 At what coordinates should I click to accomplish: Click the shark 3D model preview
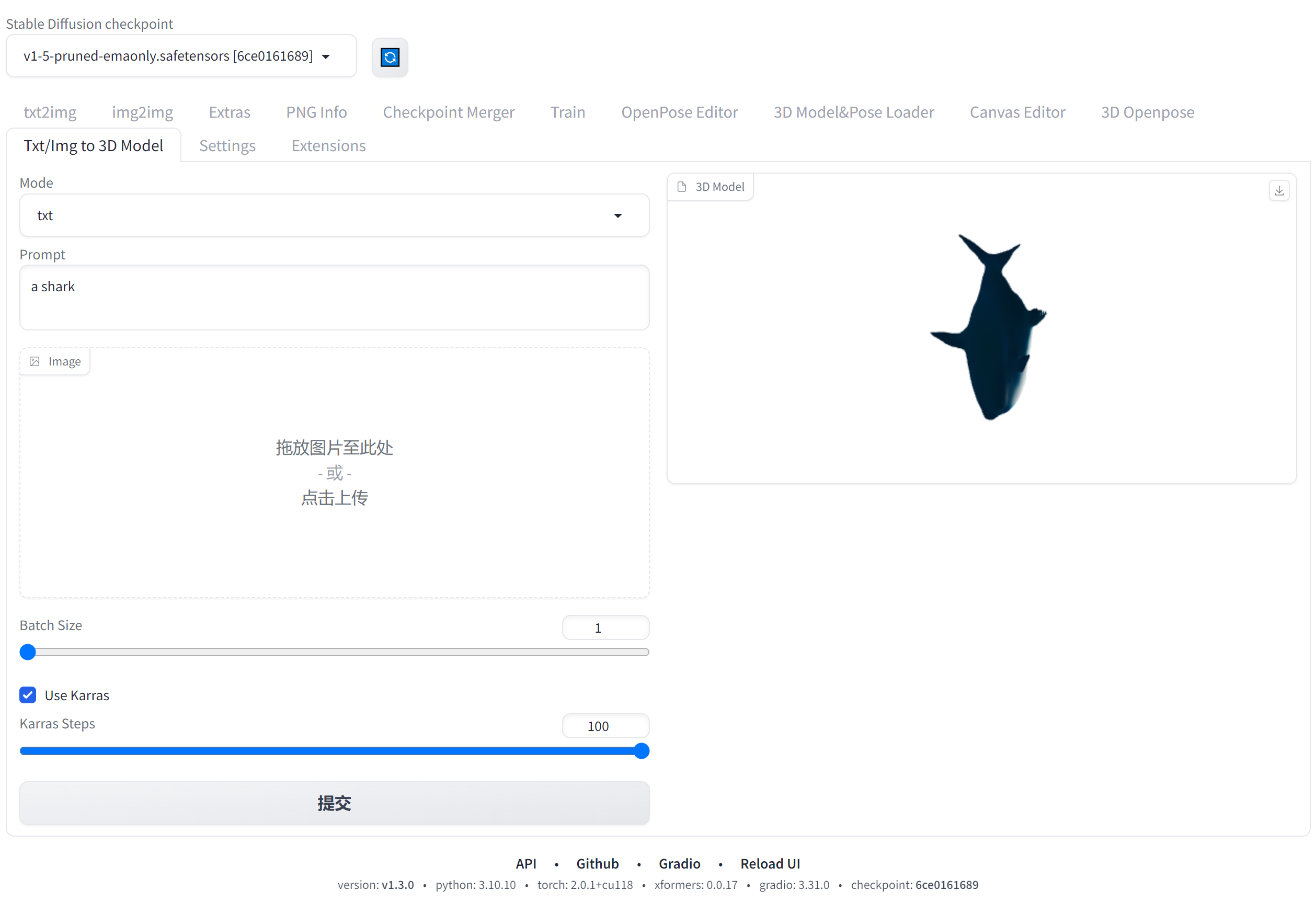991,328
